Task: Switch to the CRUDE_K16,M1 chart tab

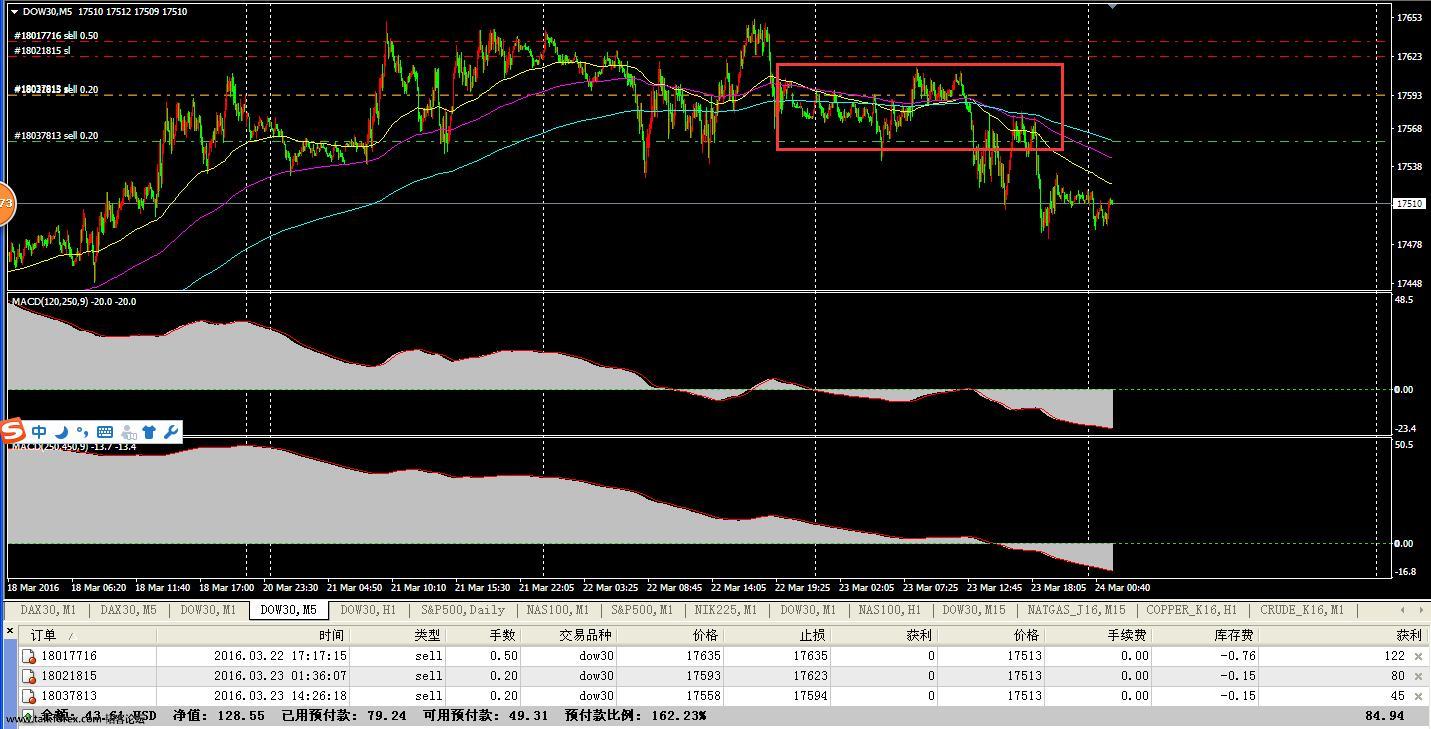Action: 1302,610
